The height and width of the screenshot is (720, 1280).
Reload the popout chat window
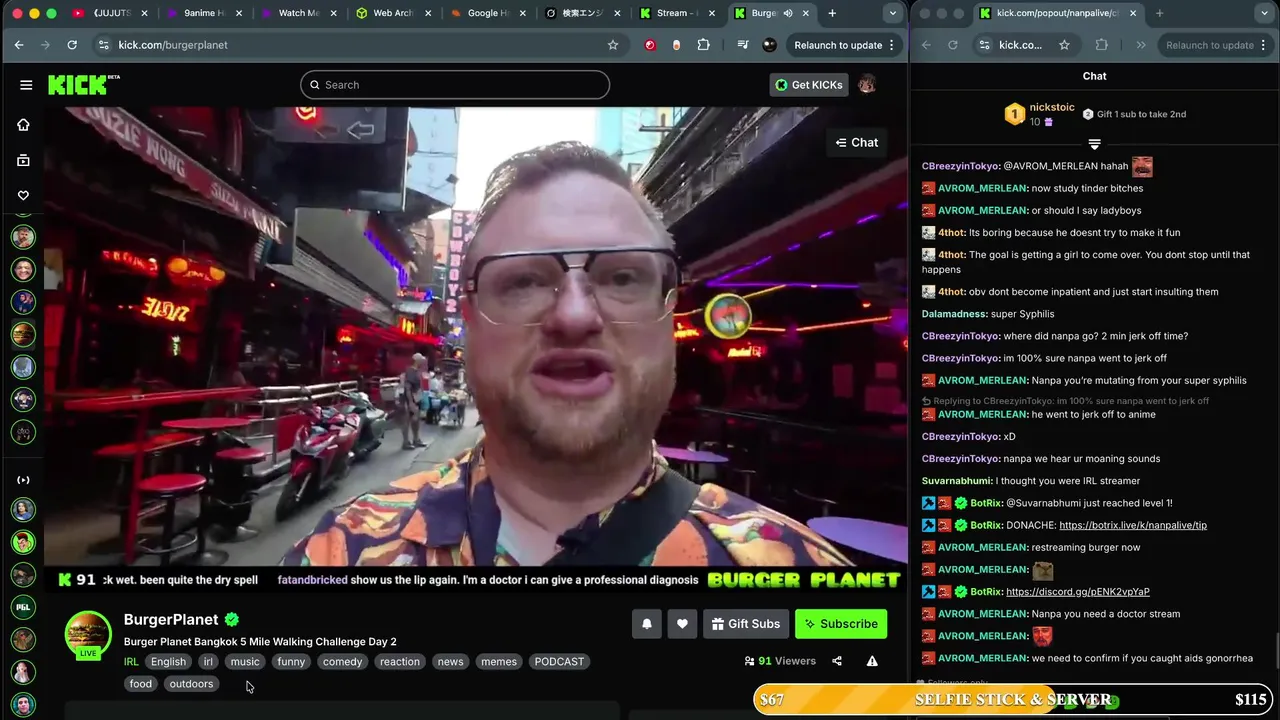tap(952, 45)
